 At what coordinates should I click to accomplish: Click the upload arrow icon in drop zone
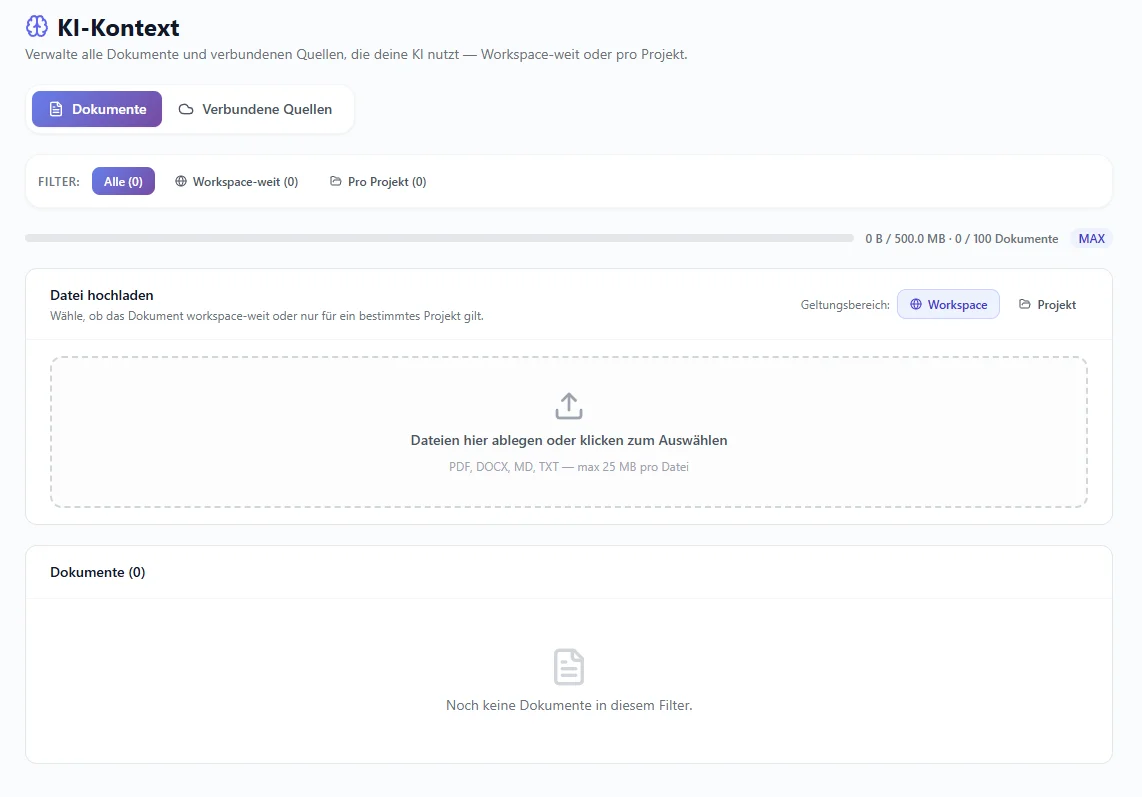(x=569, y=406)
